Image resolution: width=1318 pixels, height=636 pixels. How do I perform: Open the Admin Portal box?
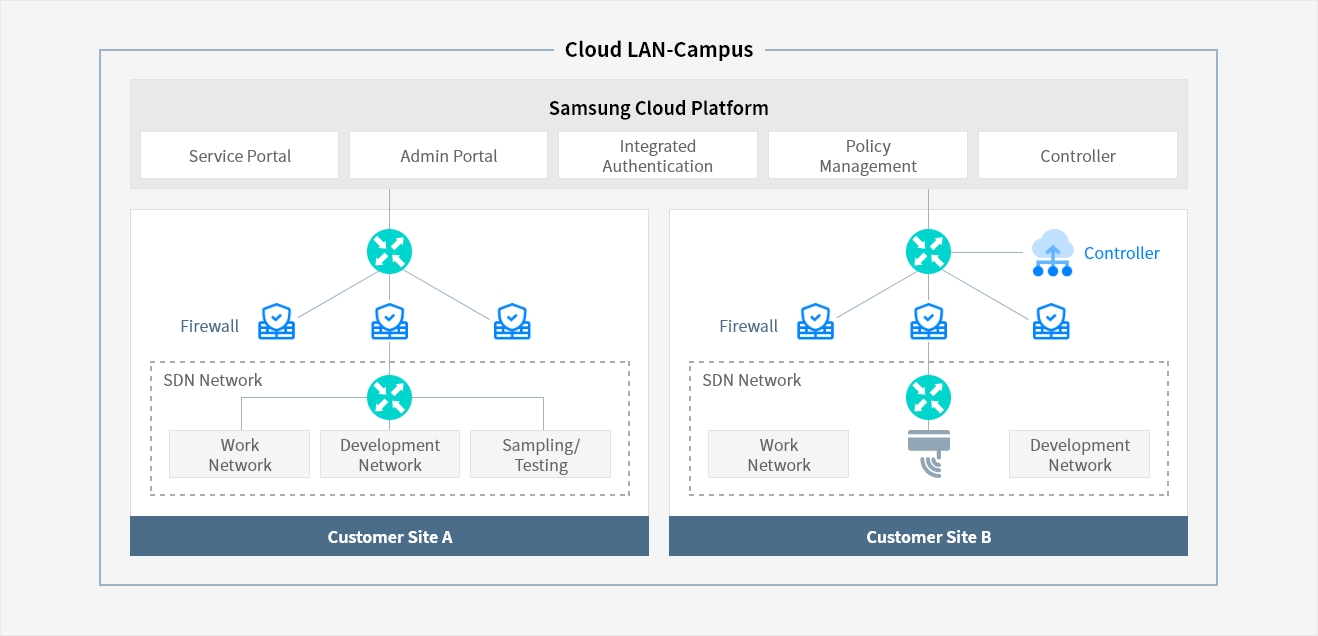click(x=448, y=156)
